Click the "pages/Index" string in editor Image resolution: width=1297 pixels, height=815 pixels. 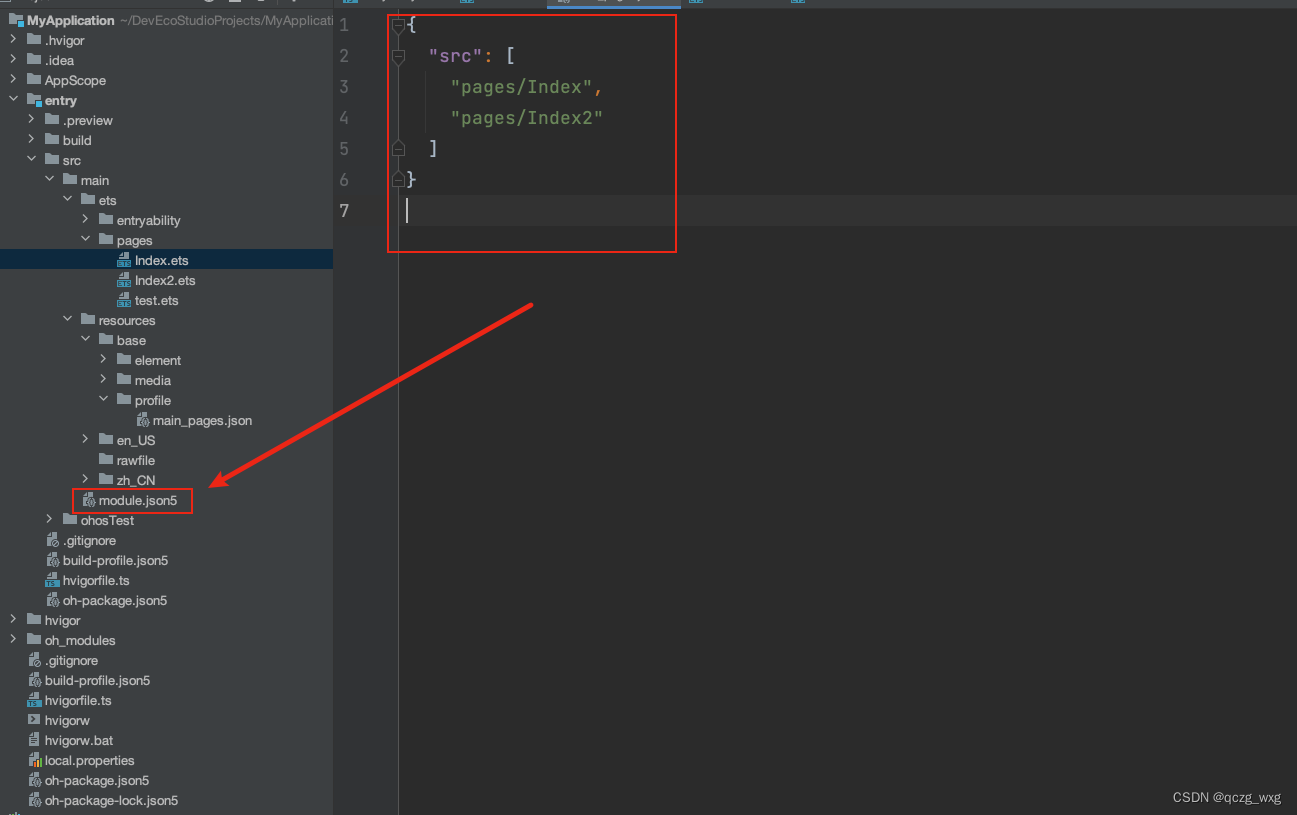click(x=521, y=87)
